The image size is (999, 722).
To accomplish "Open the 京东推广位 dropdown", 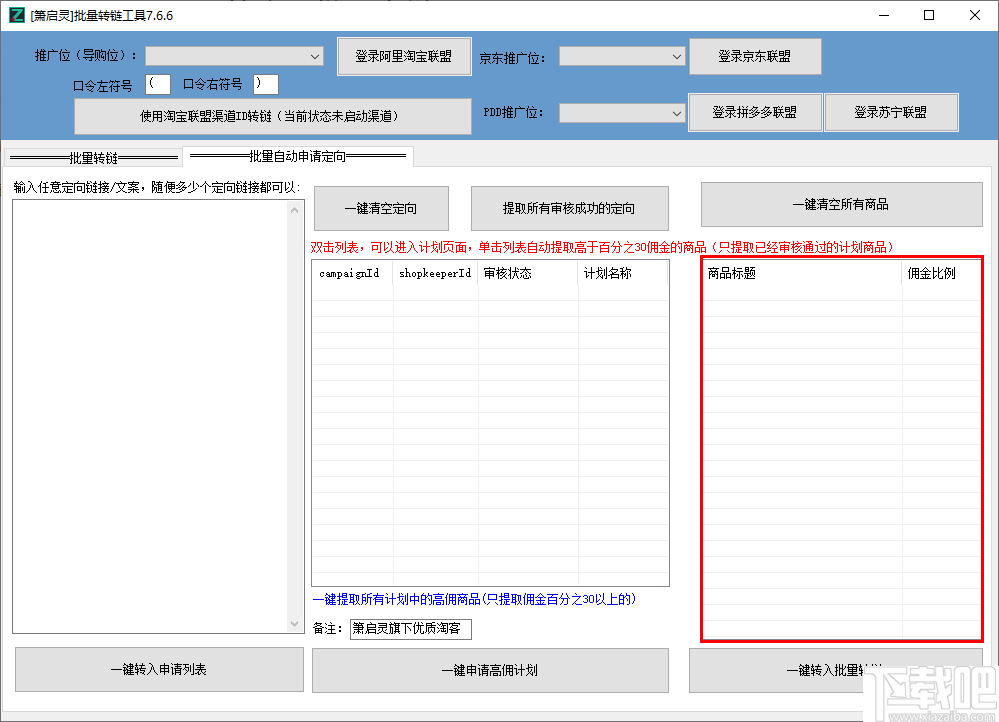I will click(x=622, y=57).
